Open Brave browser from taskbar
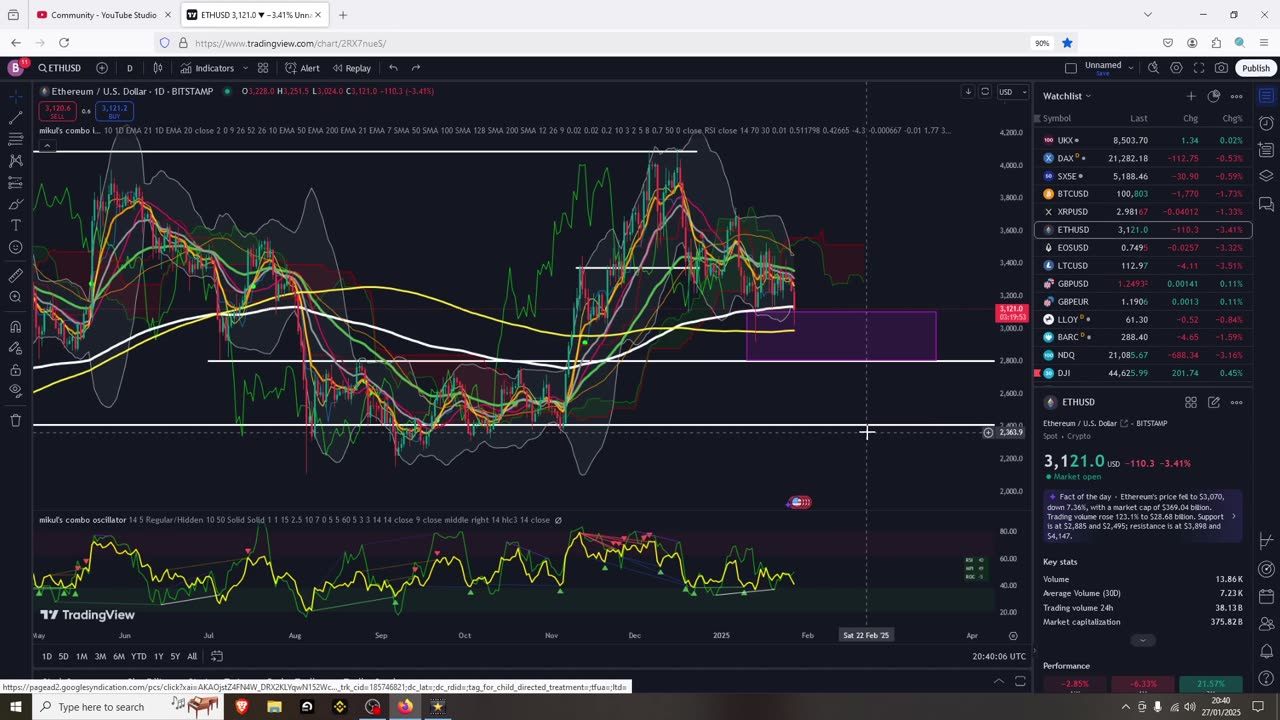This screenshot has height=720, width=1280. click(241, 707)
